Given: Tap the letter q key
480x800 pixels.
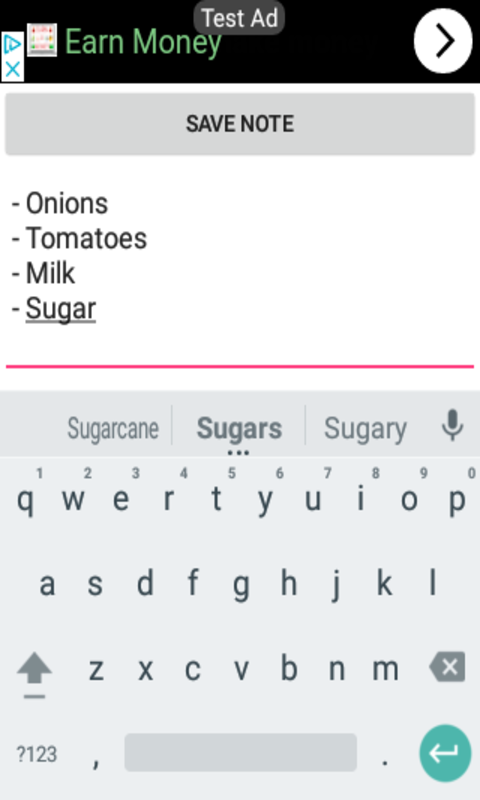Looking at the screenshot, I should [x=26, y=500].
